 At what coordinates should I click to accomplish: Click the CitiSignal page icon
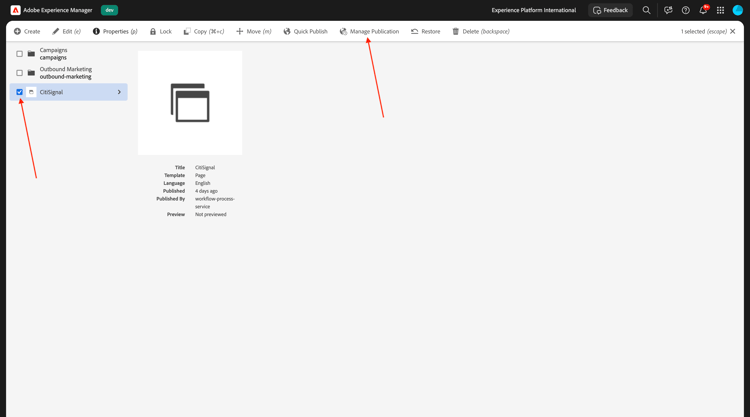[x=31, y=92]
